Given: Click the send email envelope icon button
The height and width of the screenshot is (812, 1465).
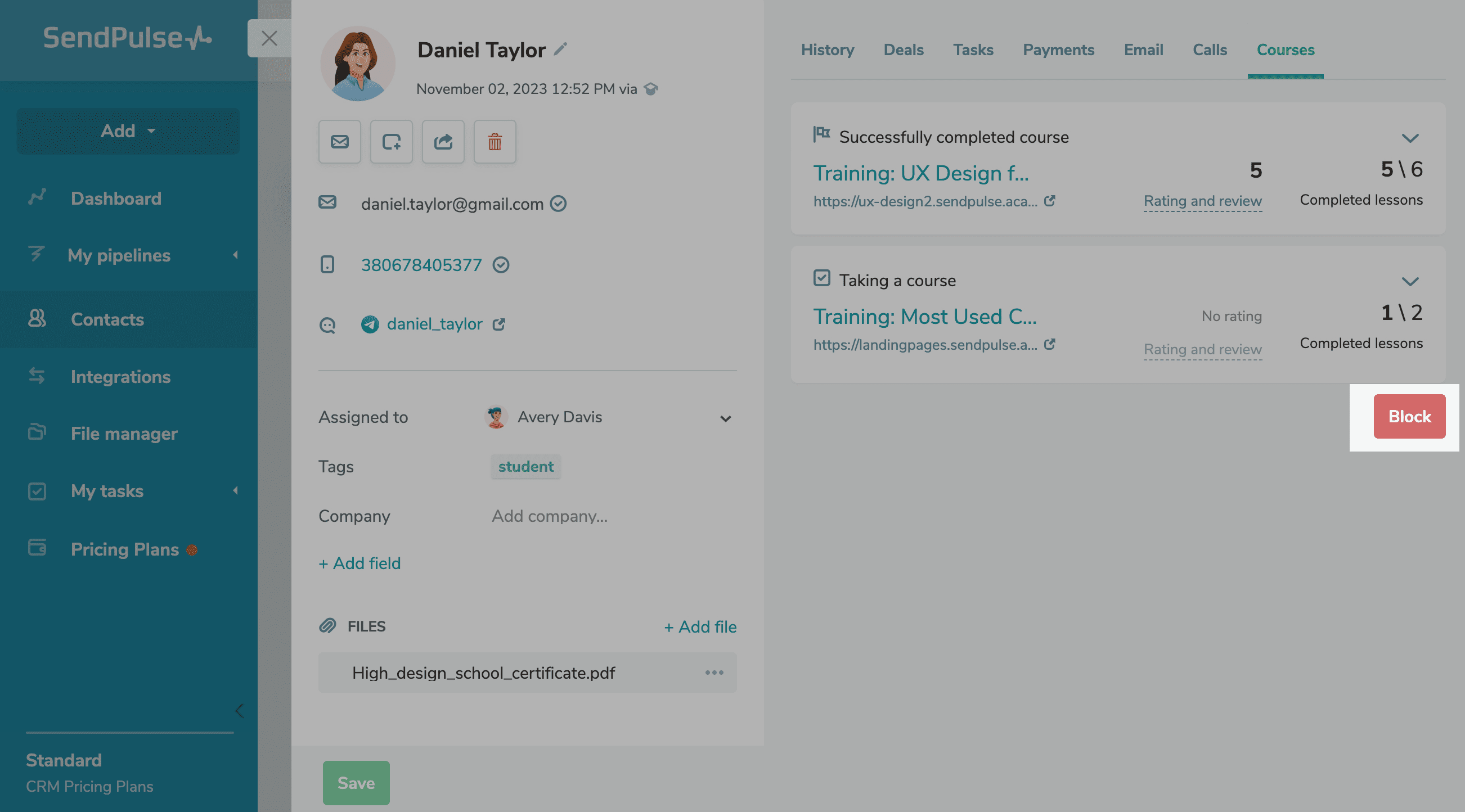Looking at the screenshot, I should [339, 142].
